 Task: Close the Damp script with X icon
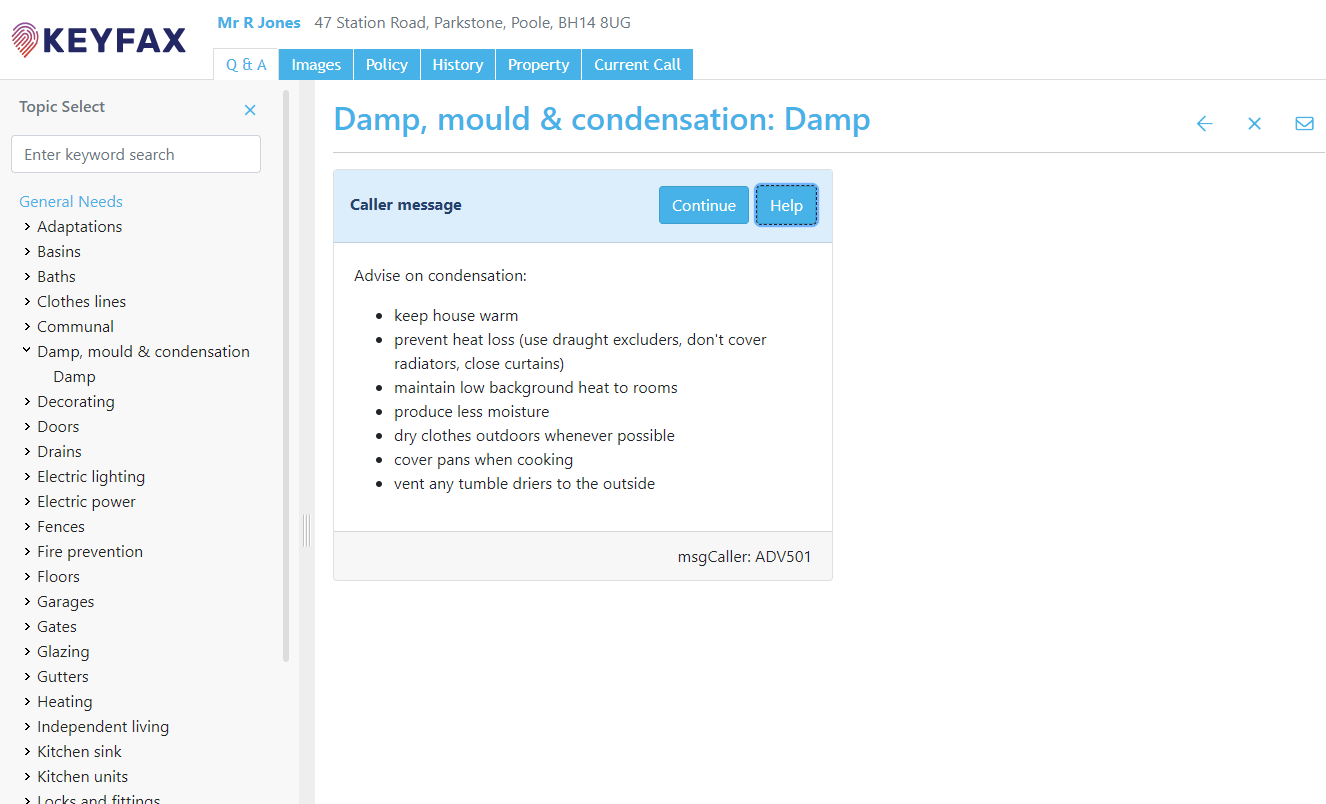1254,123
